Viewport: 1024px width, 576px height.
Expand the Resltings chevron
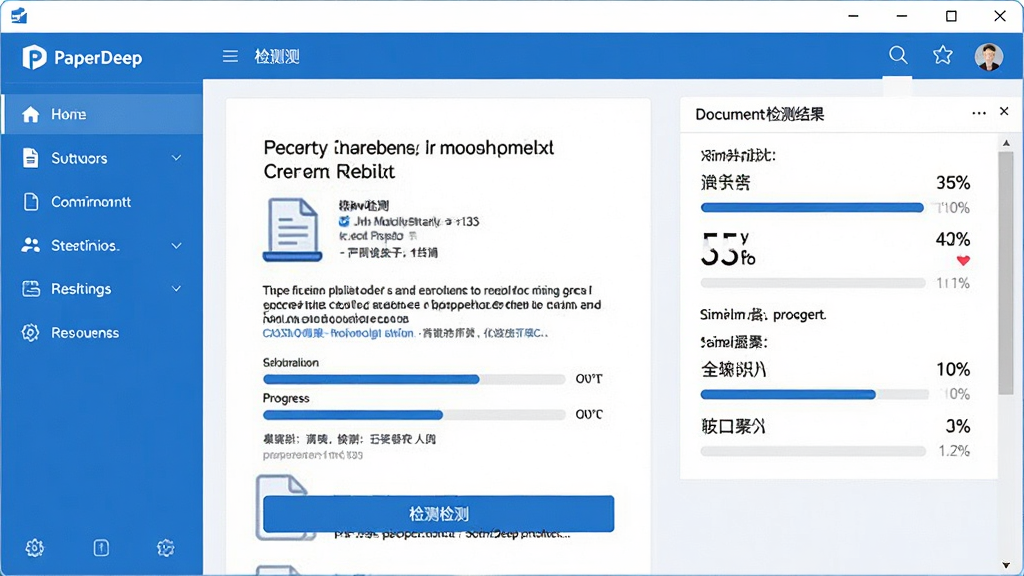[176, 289]
